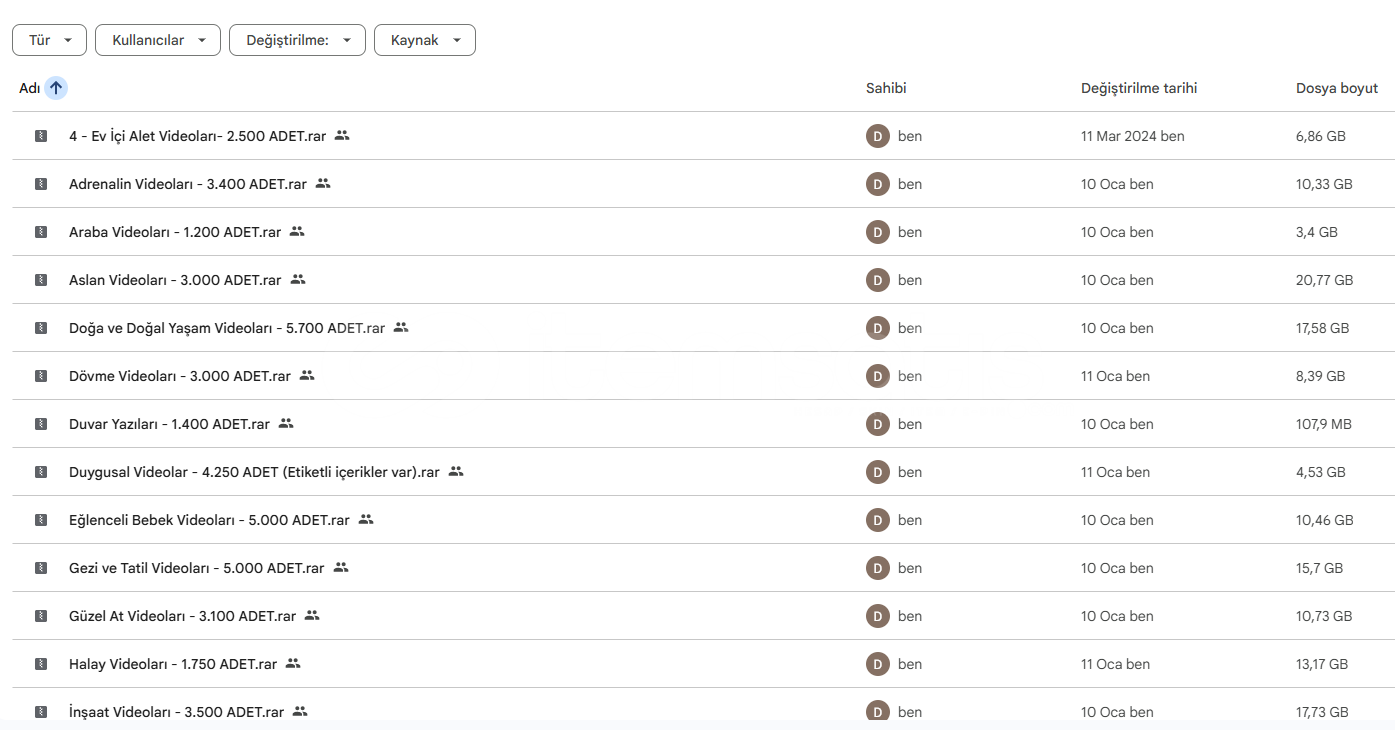Click the shared icon next to Duvar Yazıları
Screen dimensions: 1395x730
pyautogui.click(x=286, y=424)
